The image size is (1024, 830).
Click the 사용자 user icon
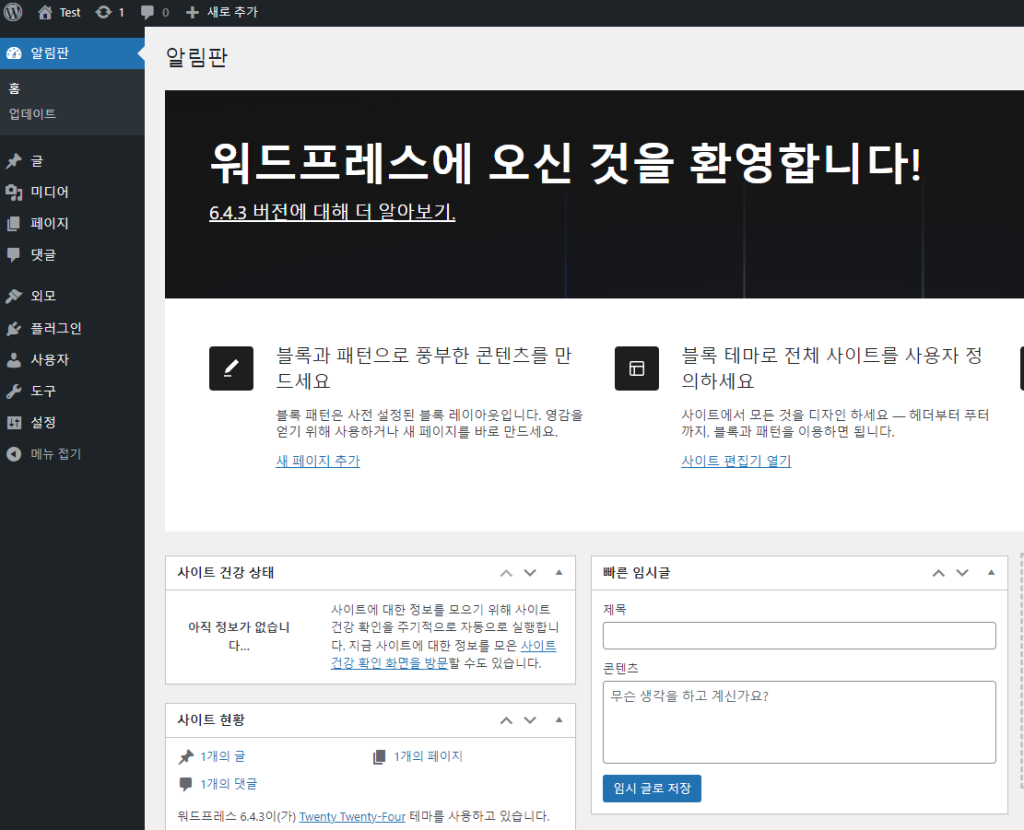(14, 360)
